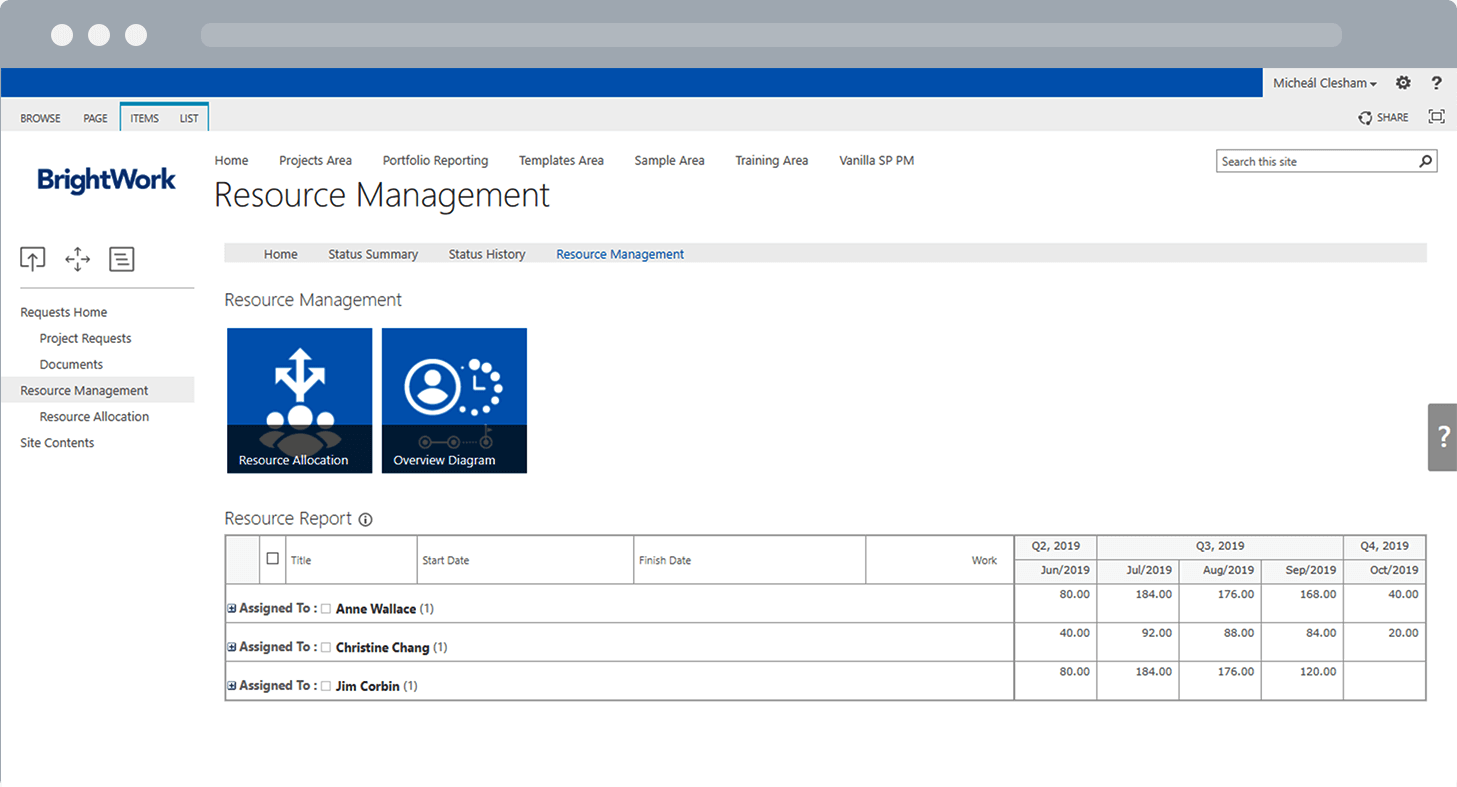Open the Micheál Clesham user dropdown
Screen dimensions: 1457x787
click(1324, 83)
